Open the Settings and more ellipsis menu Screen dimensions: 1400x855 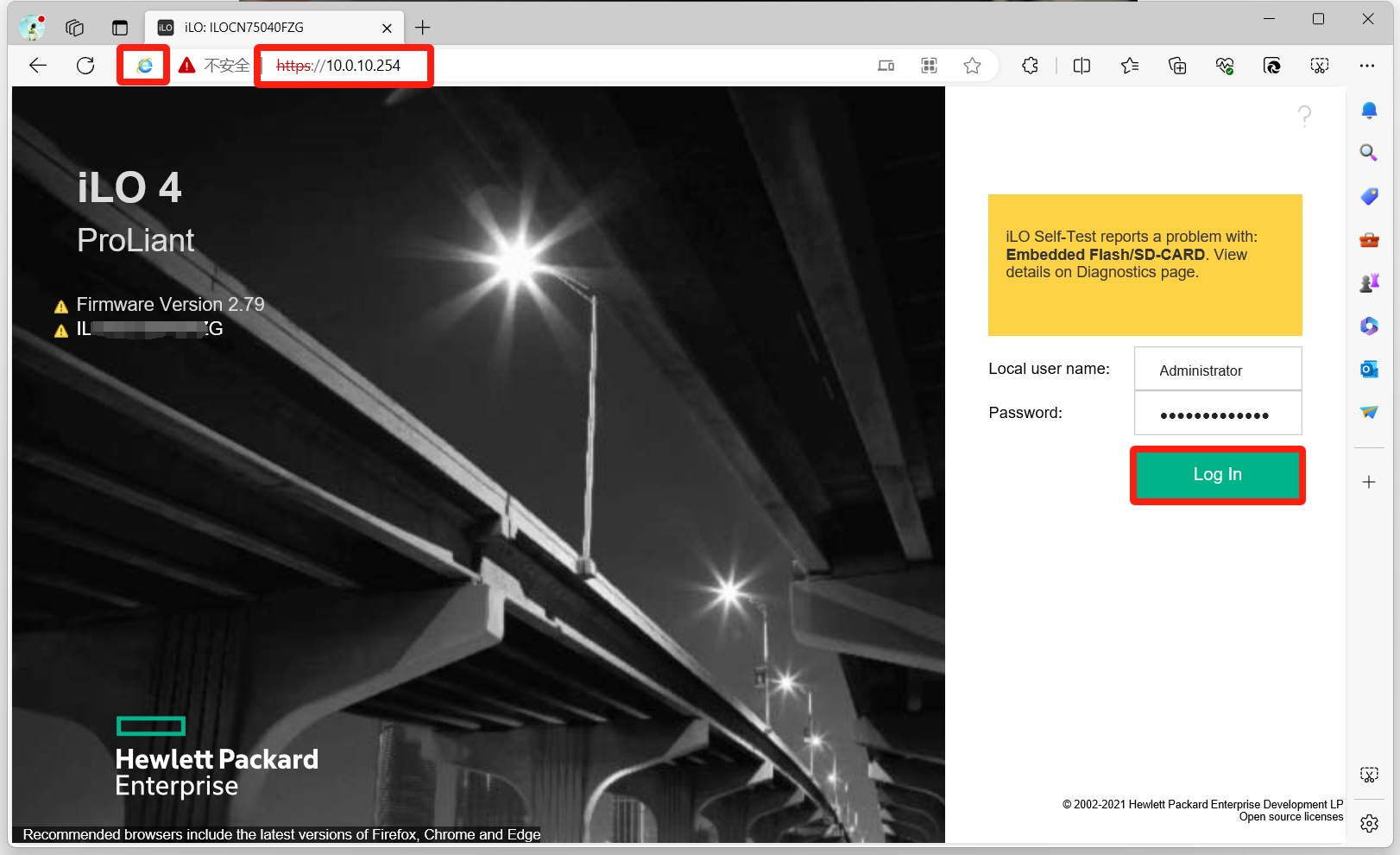tap(1366, 66)
